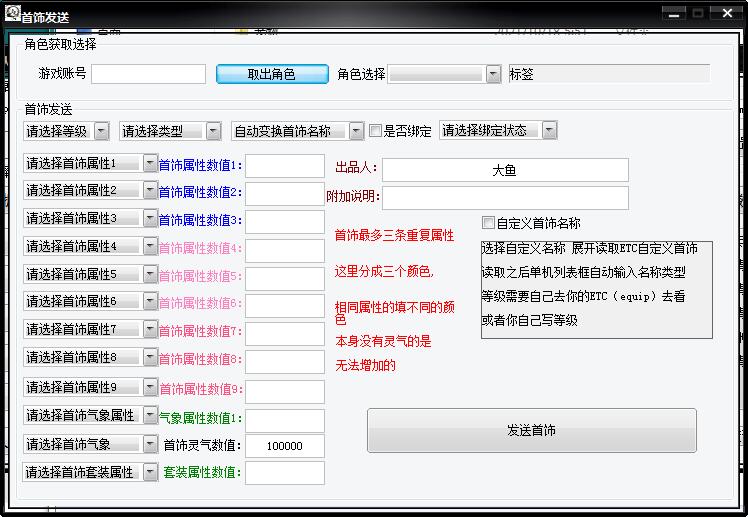The image size is (748, 517).
Task: Click the 出品人 field containing 大鱼
Action: [x=505, y=170]
